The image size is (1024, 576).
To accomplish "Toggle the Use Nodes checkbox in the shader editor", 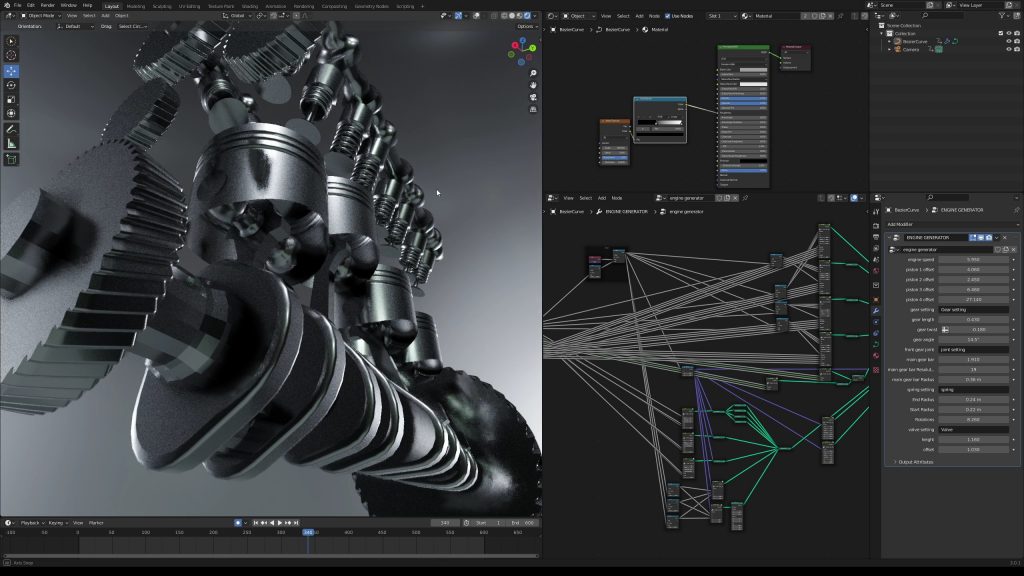I will click(667, 16).
